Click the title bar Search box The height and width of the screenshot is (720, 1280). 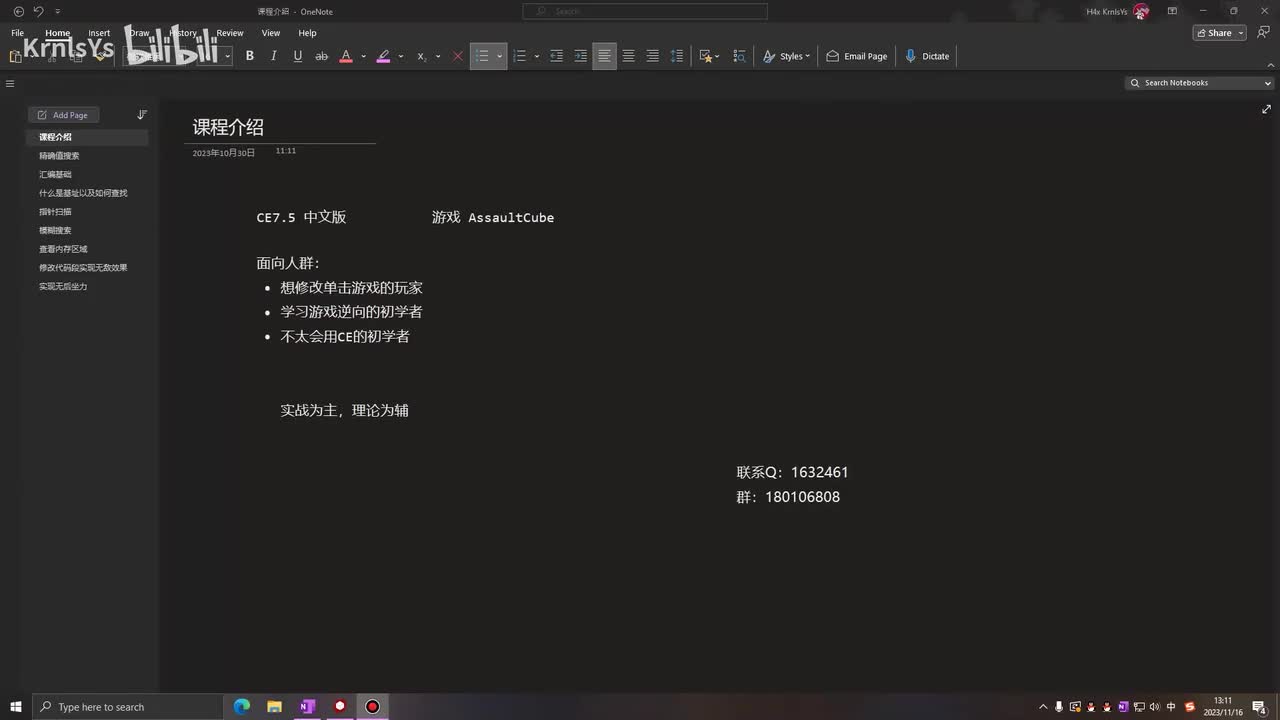(x=645, y=11)
